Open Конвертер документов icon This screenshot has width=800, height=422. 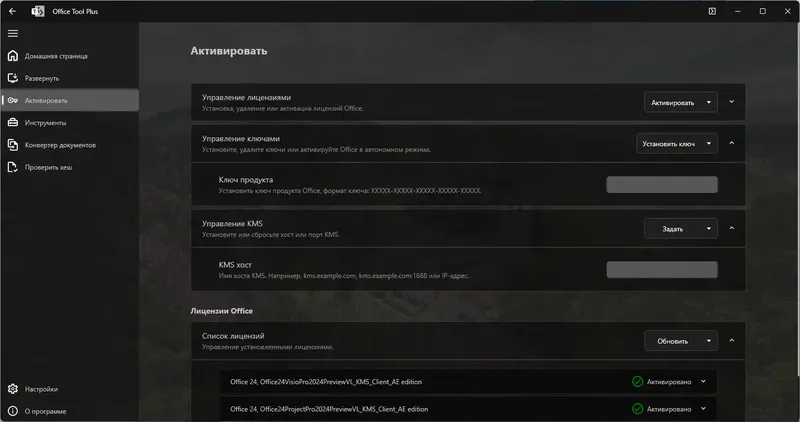tap(13, 145)
